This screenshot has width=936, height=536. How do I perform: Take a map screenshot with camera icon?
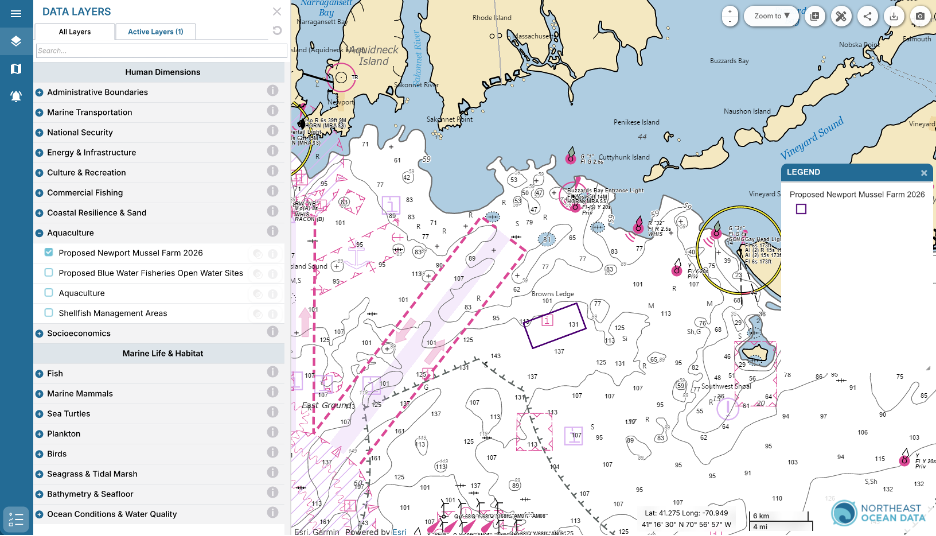pos(920,16)
